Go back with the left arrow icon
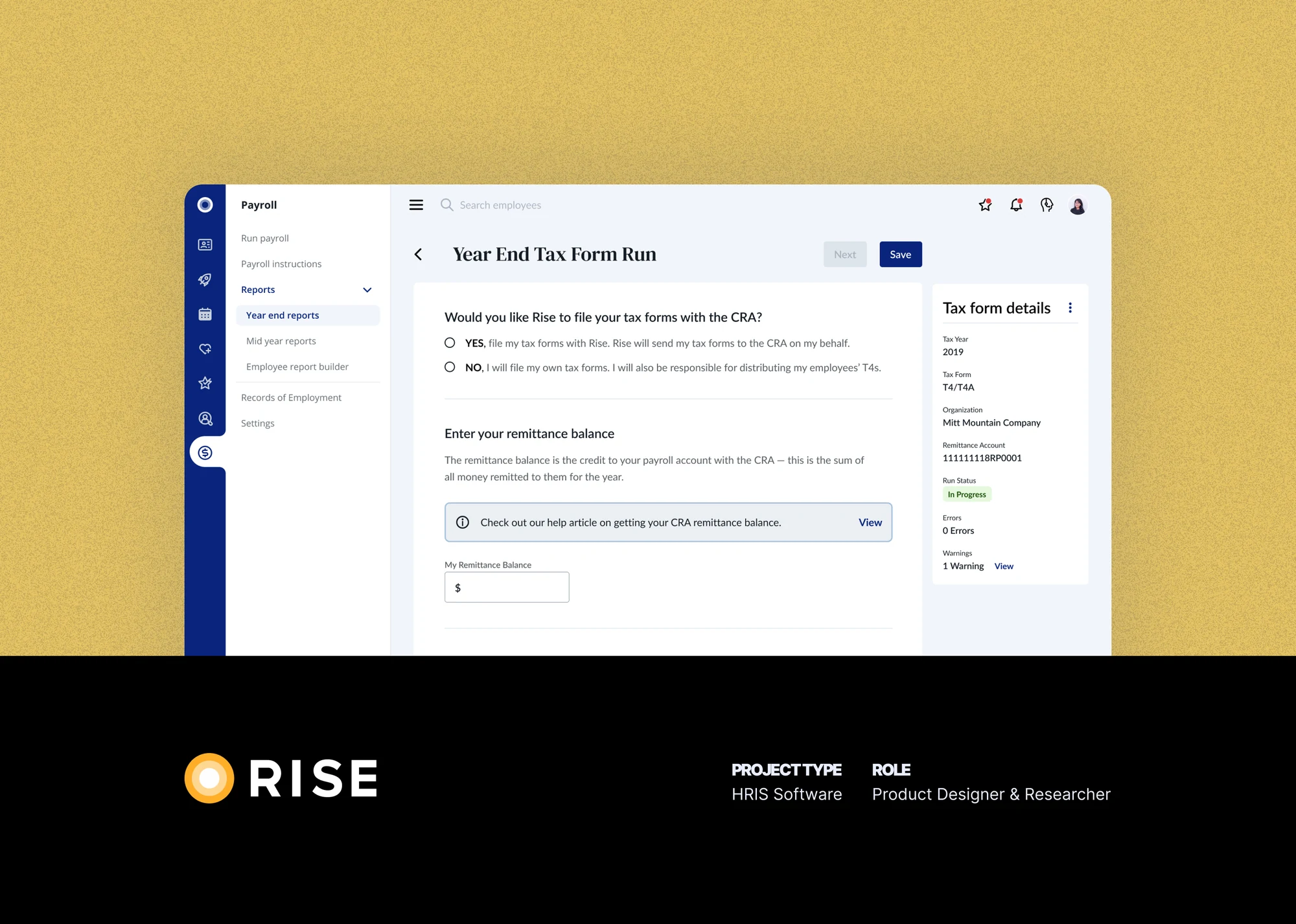 (418, 255)
